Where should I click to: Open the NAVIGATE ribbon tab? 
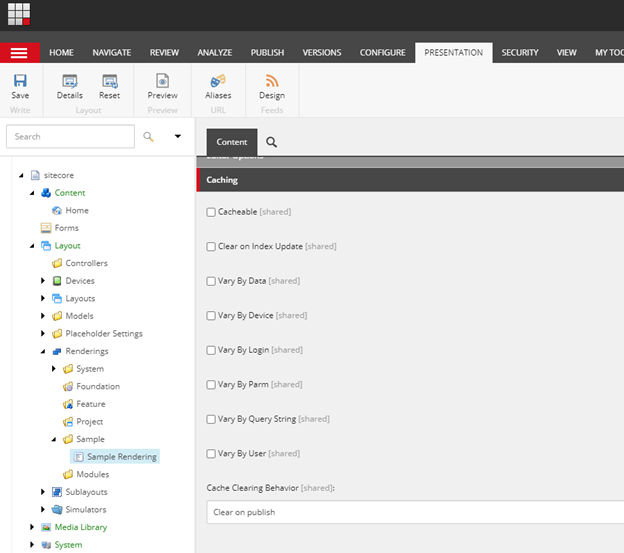[x=112, y=53]
